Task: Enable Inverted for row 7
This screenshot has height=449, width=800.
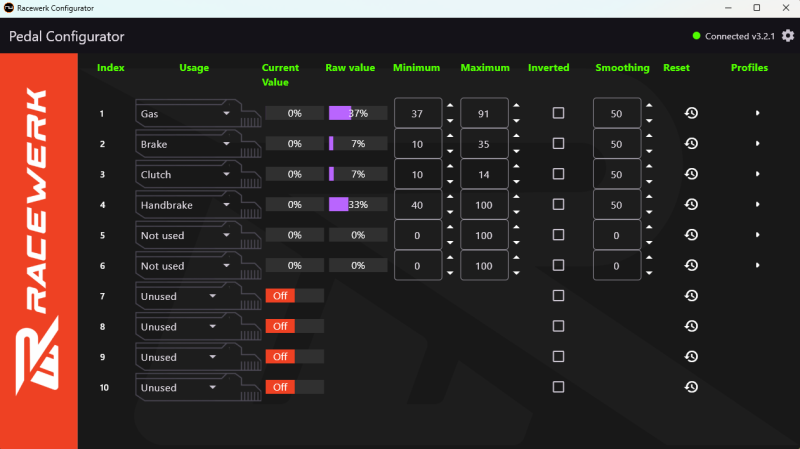Action: (558, 295)
